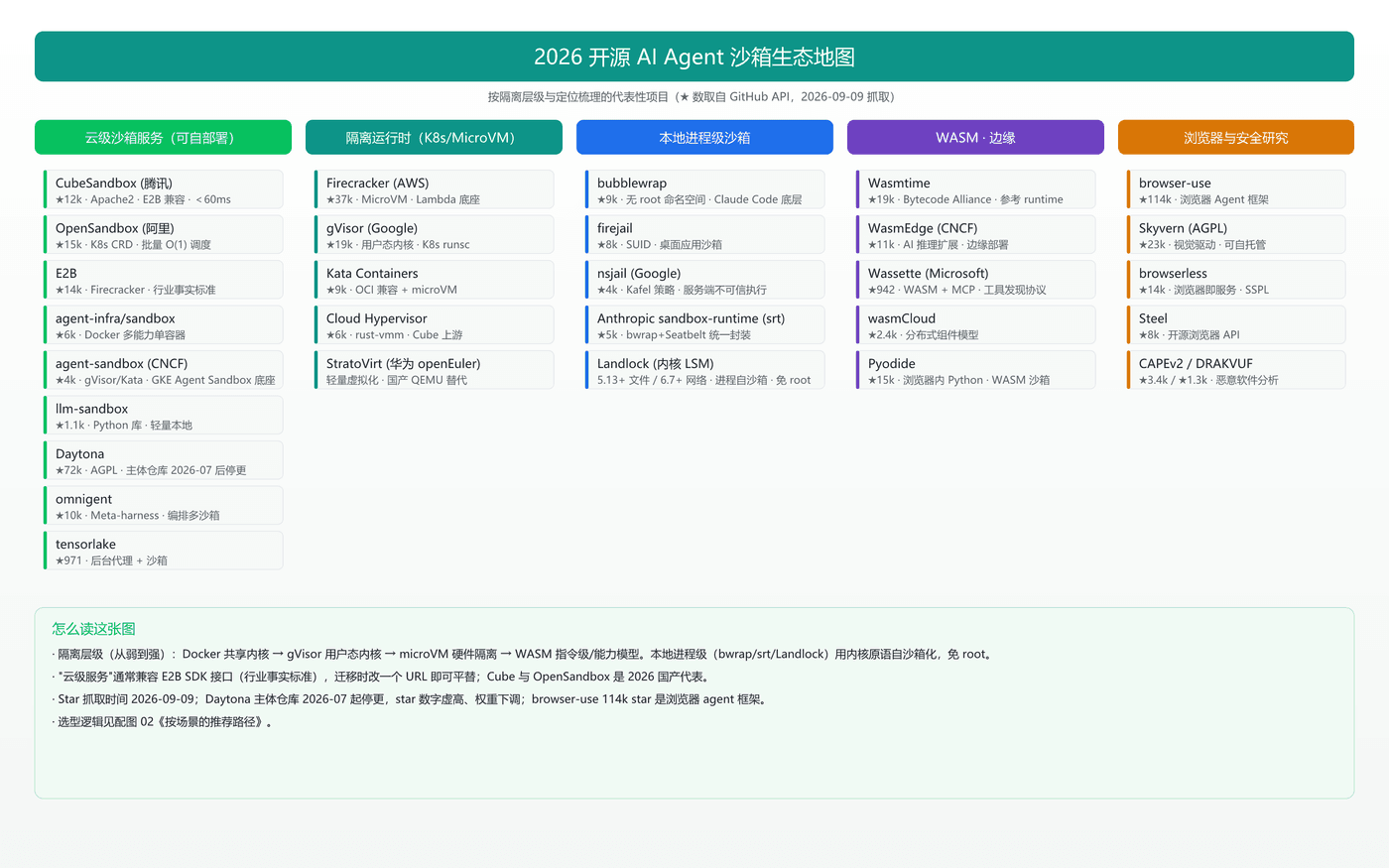Click the Anthropic sandbox-runtime (srt) card
This screenshot has width=1389, height=868.
(x=704, y=325)
